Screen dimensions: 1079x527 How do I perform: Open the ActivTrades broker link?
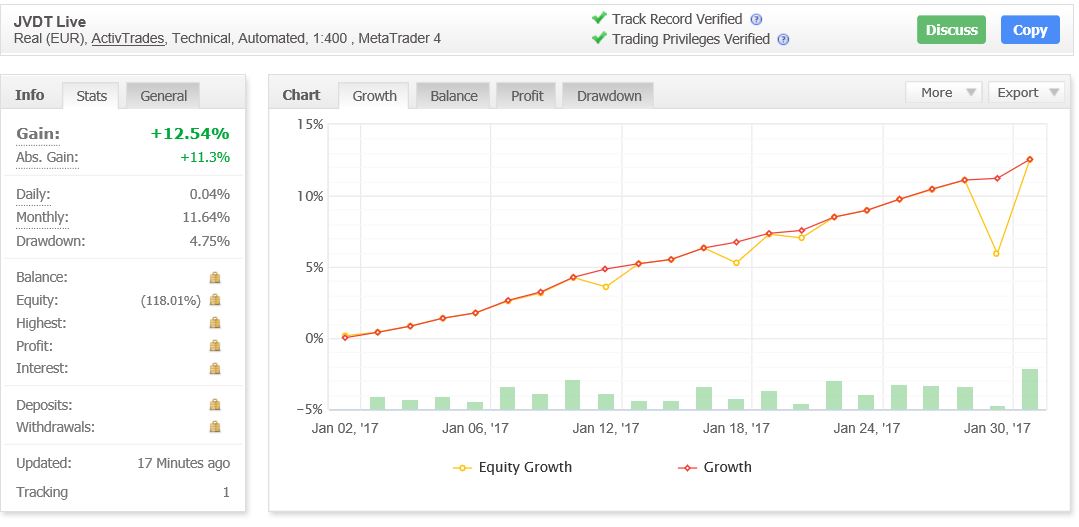click(128, 39)
